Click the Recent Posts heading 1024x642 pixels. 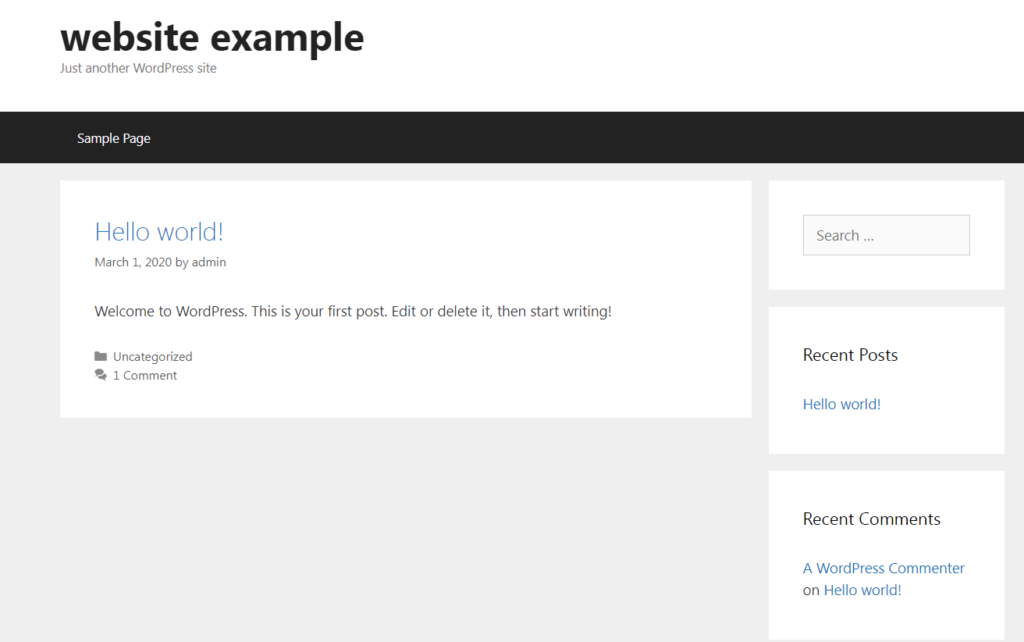pos(850,355)
